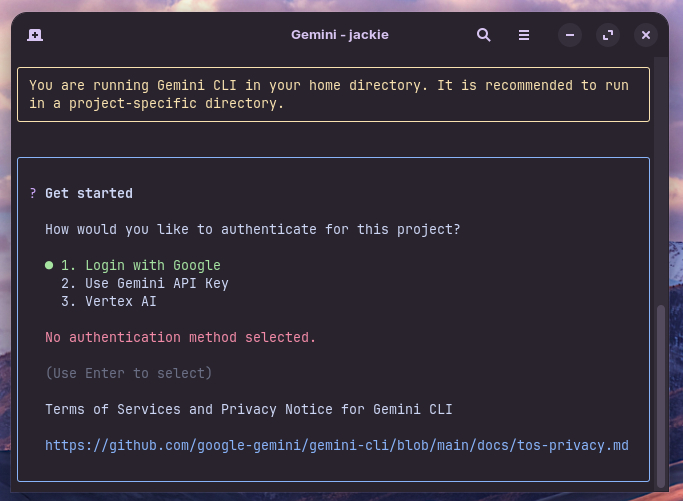Maximize the terminal window
The image size is (683, 501).
(x=608, y=35)
